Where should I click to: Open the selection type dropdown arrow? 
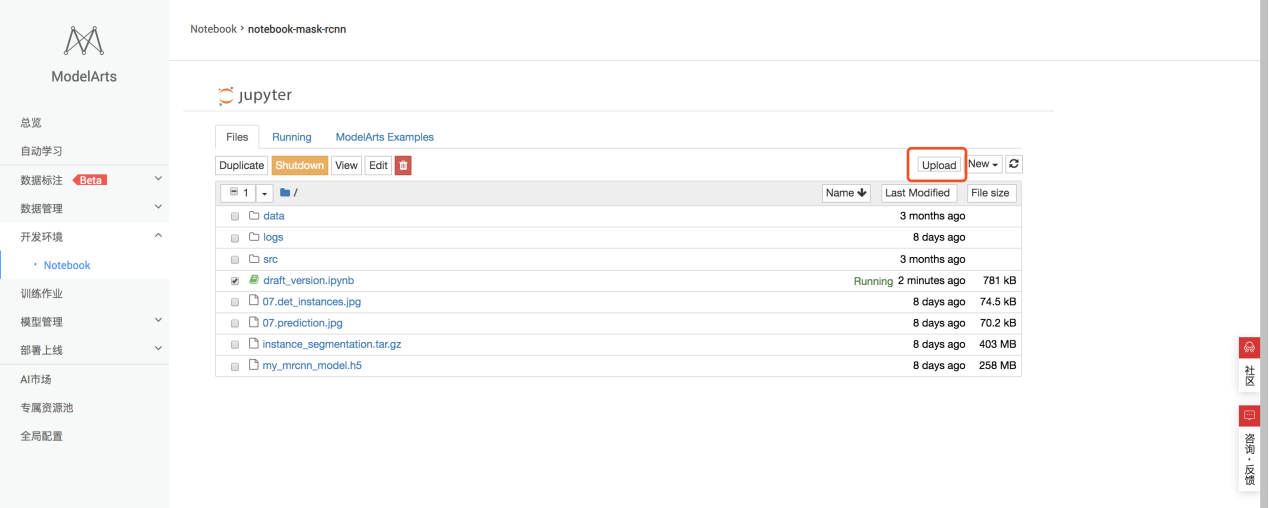click(265, 193)
